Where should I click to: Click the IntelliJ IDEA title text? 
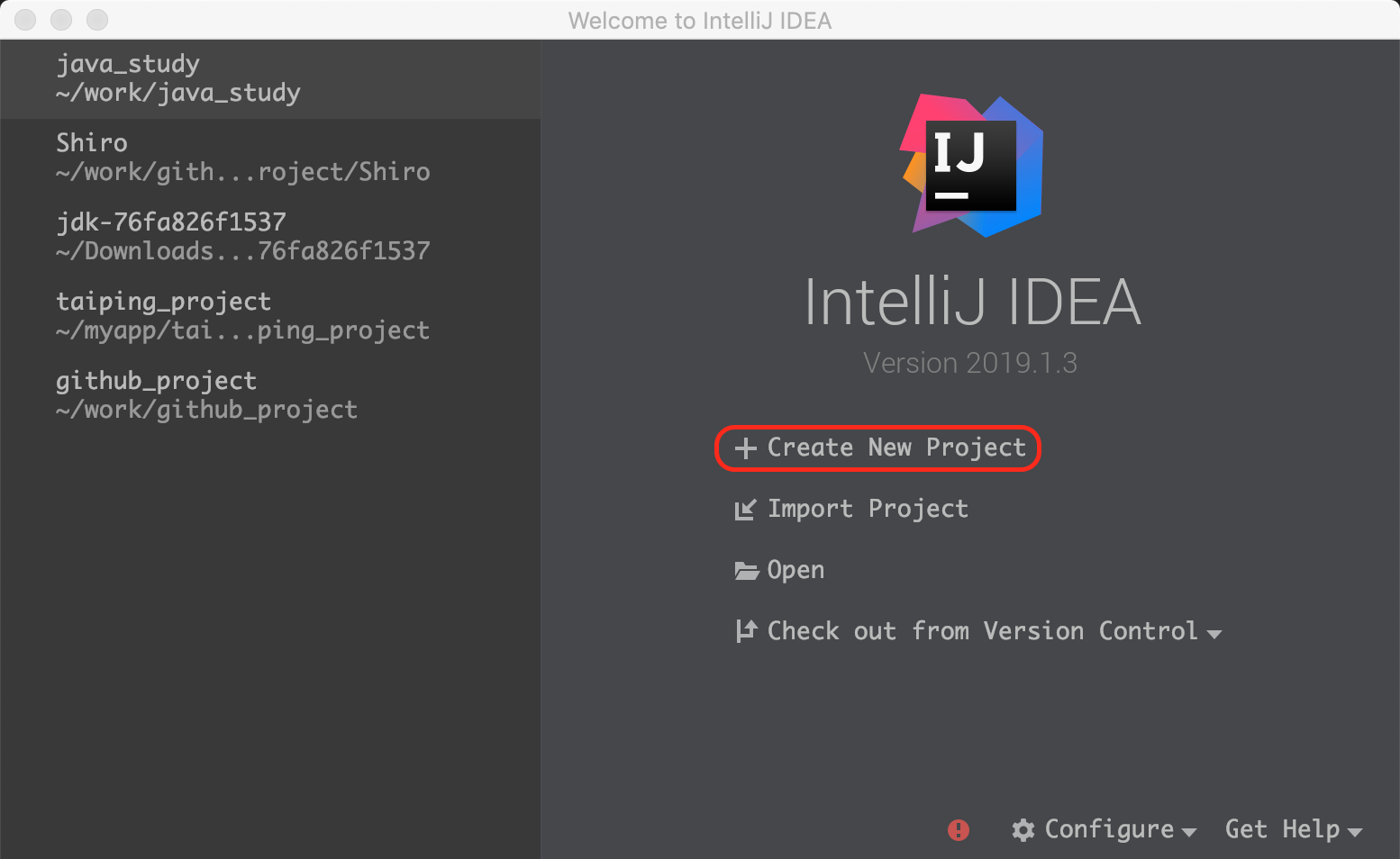pos(972,302)
